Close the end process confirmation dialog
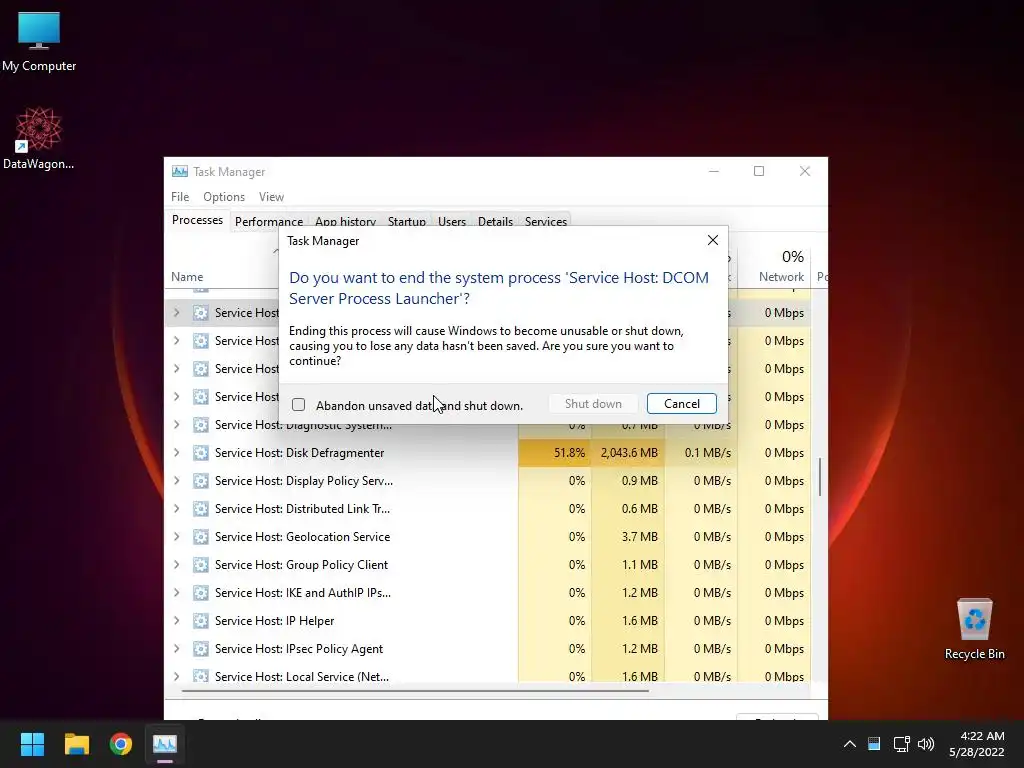The image size is (1024, 768). click(x=712, y=240)
